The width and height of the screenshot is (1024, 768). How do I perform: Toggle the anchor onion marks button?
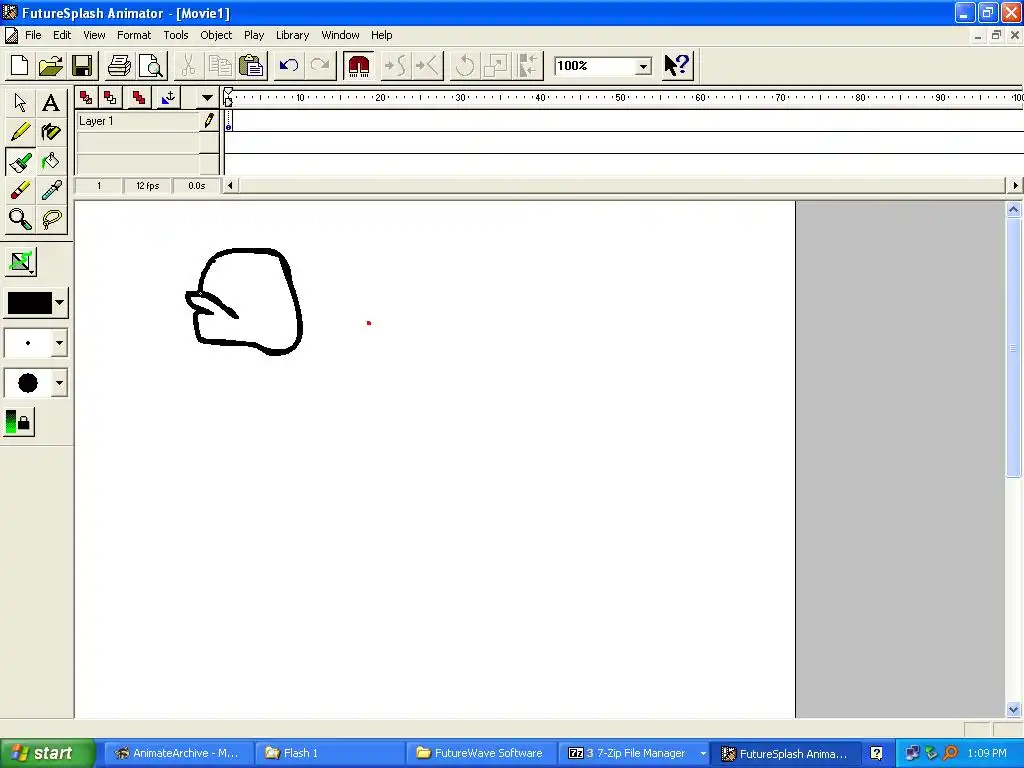click(167, 98)
